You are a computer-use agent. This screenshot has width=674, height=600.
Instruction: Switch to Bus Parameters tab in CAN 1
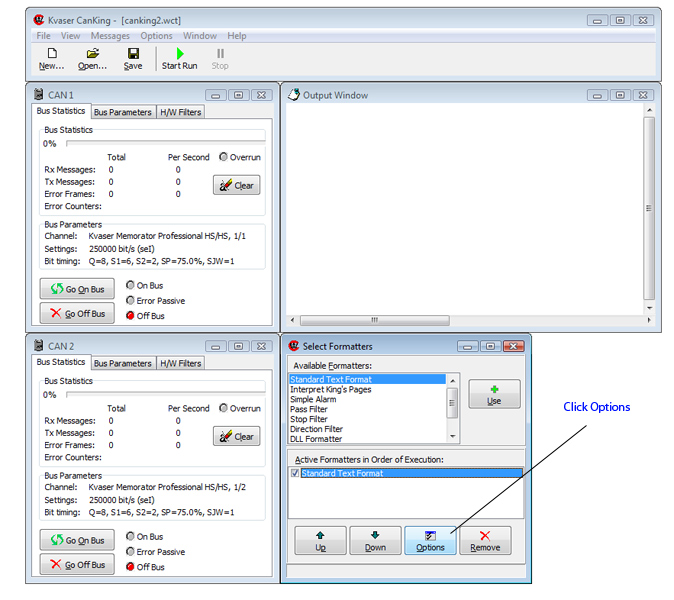coord(122,112)
